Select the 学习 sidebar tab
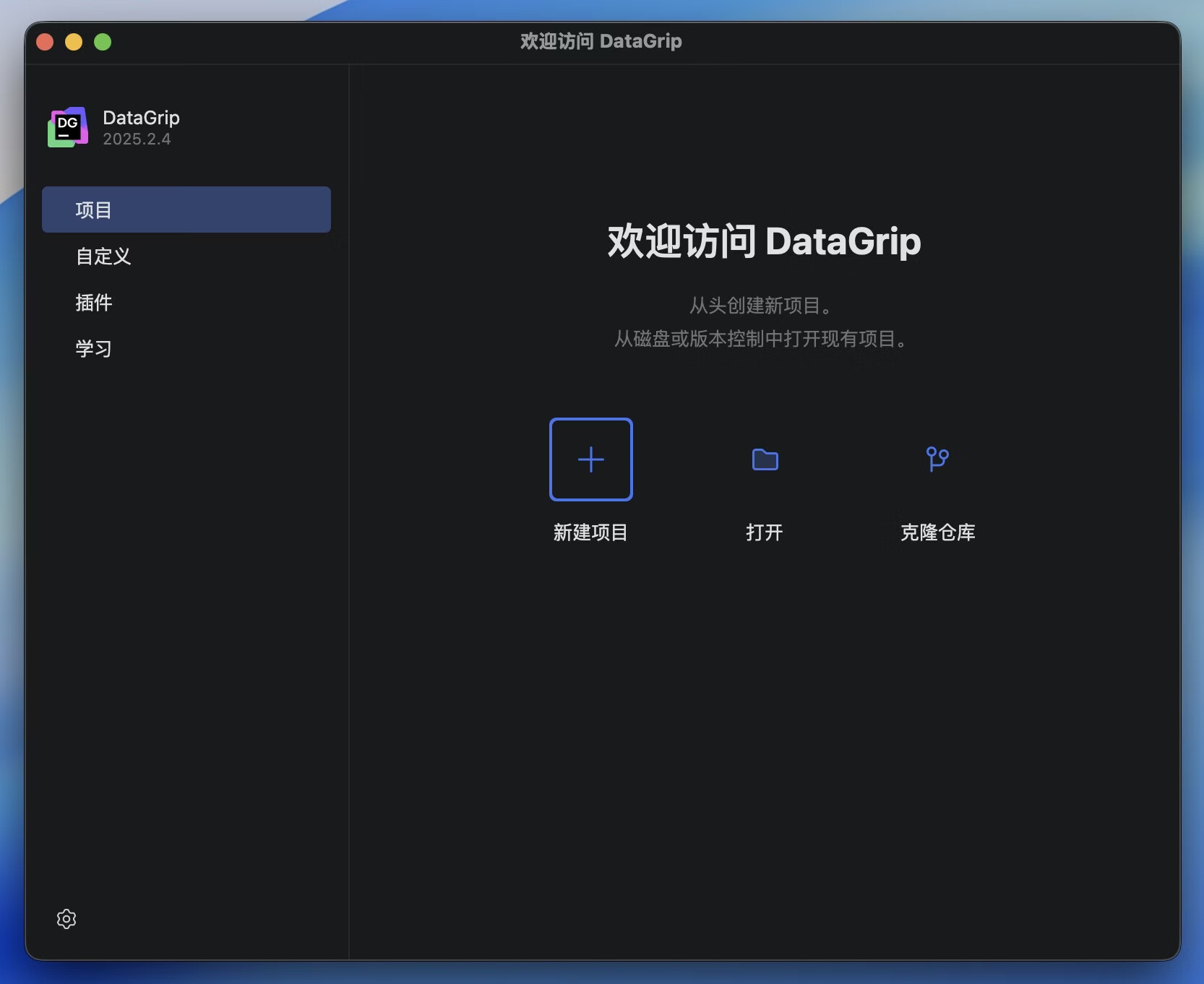The width and height of the screenshot is (1204, 984). click(x=94, y=348)
